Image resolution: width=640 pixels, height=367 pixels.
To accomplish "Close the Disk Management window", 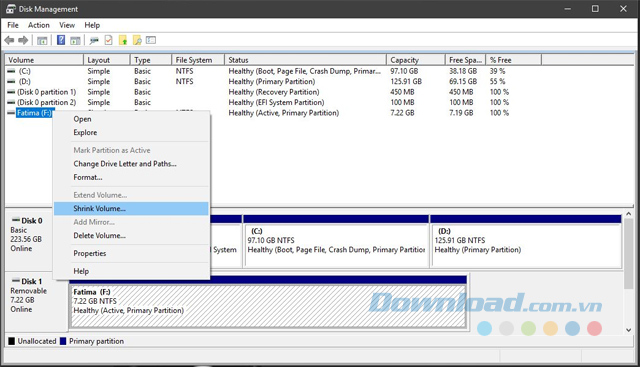I will coord(623,9).
